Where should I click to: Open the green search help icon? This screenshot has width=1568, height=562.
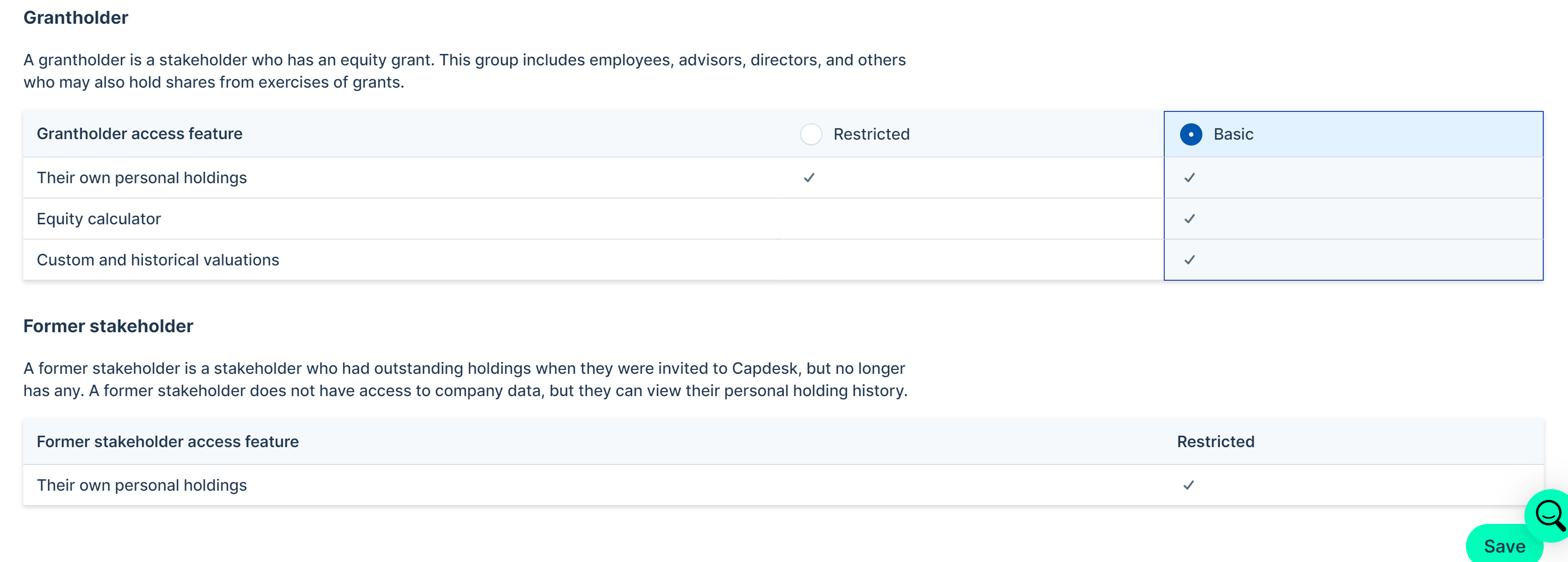(1548, 515)
